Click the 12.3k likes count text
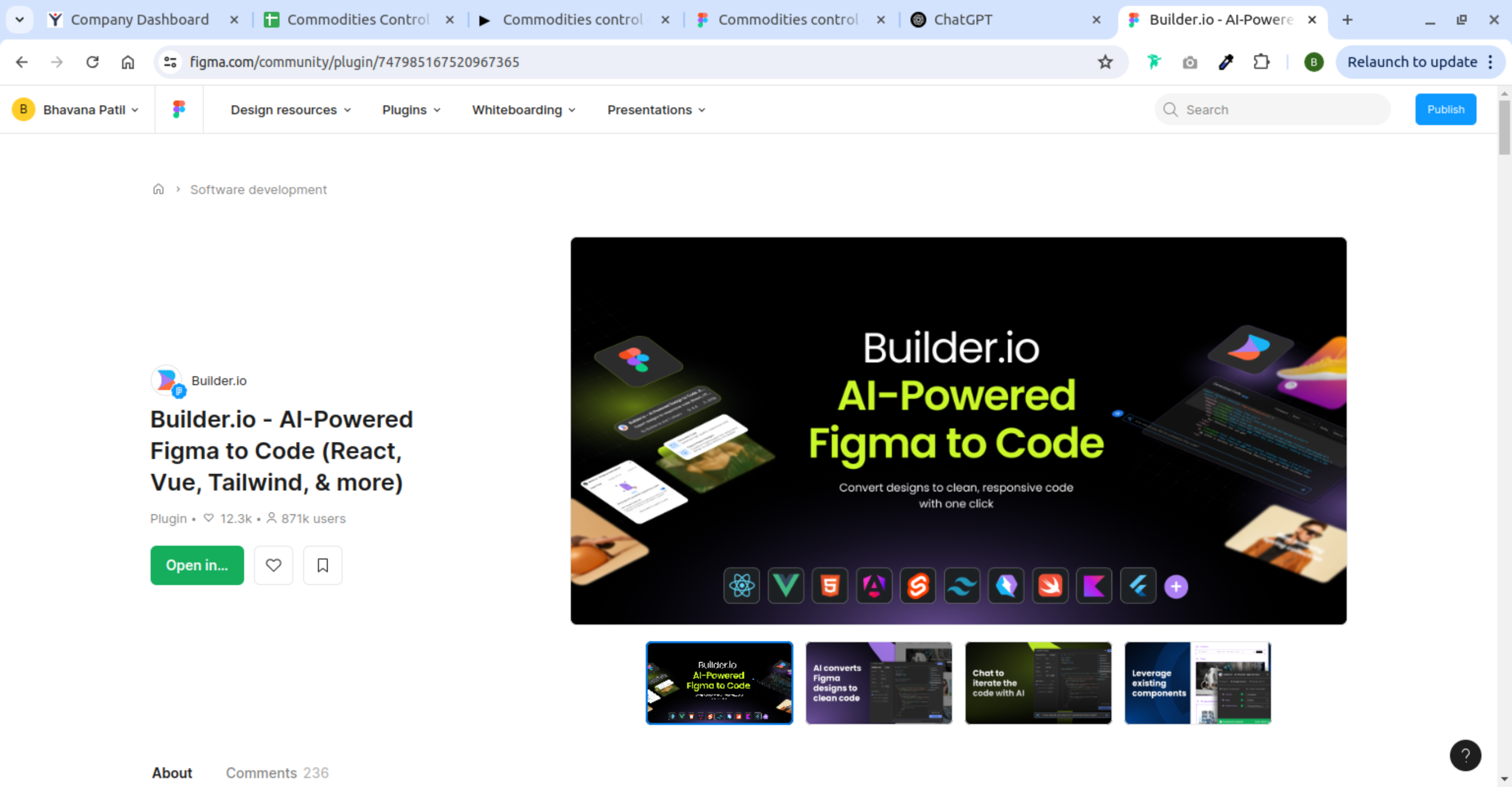Image resolution: width=1512 pixels, height=787 pixels. click(235, 518)
